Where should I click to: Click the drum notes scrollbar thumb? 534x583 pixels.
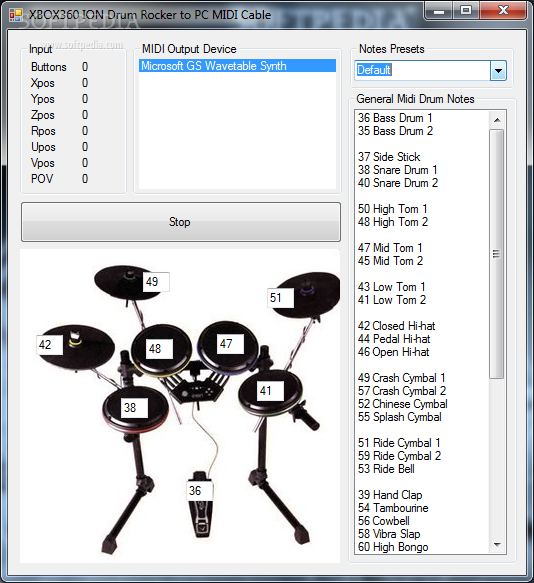(496, 254)
